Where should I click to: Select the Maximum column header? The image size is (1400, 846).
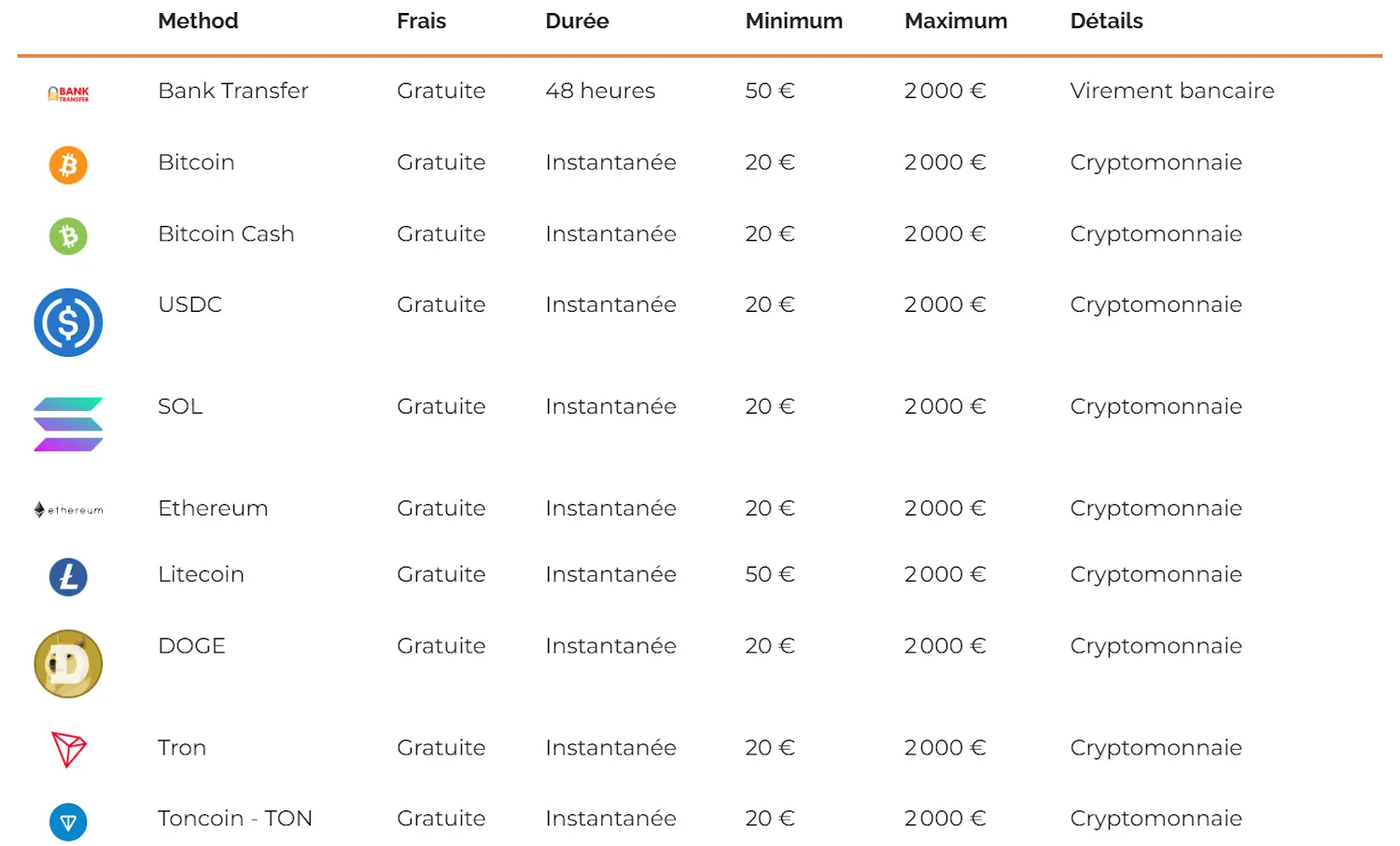[956, 21]
